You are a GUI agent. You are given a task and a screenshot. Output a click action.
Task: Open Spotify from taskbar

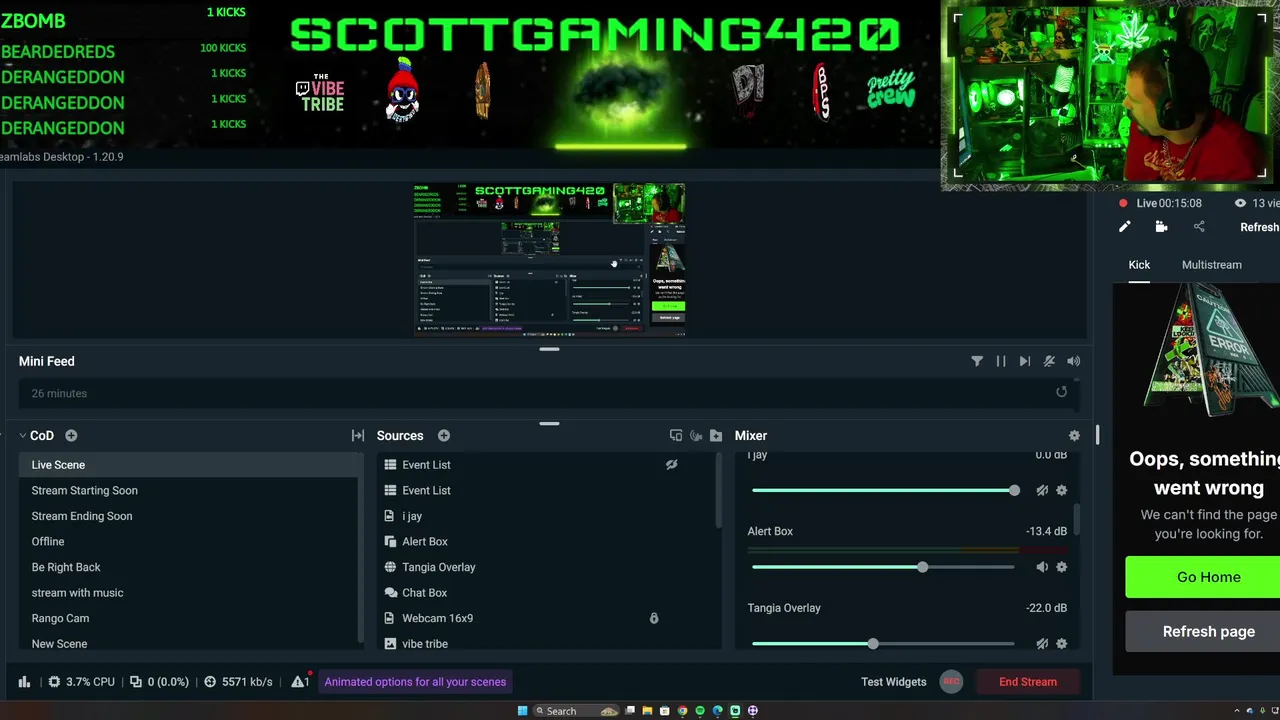(x=700, y=711)
